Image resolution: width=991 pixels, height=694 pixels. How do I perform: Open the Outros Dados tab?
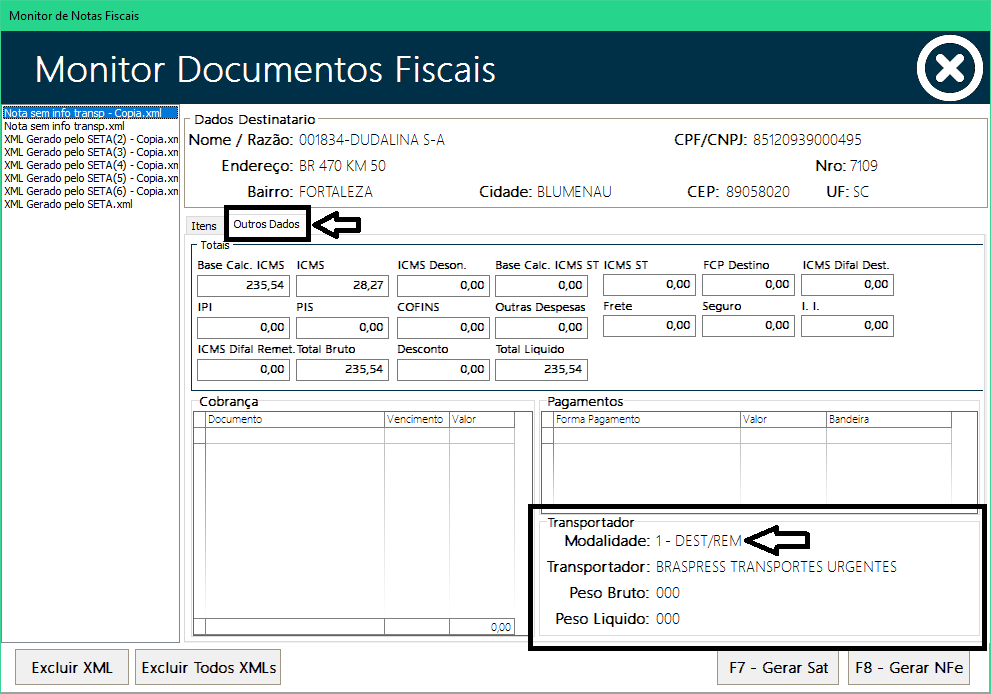click(266, 225)
